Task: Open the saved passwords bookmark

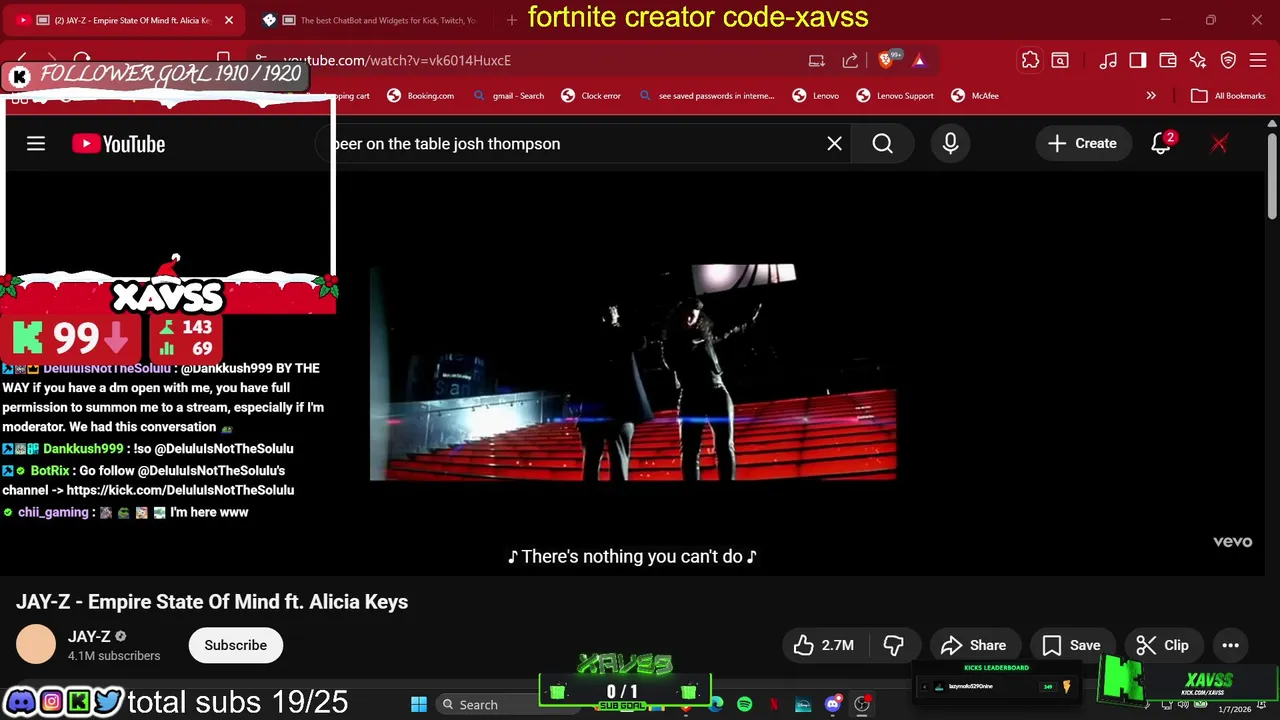Action: pos(706,96)
